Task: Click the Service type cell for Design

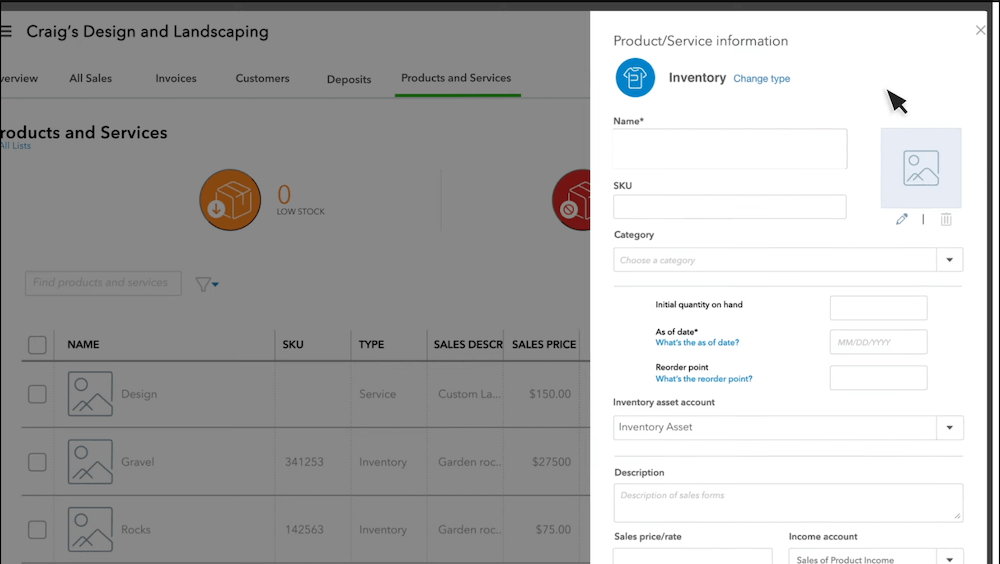Action: click(378, 394)
